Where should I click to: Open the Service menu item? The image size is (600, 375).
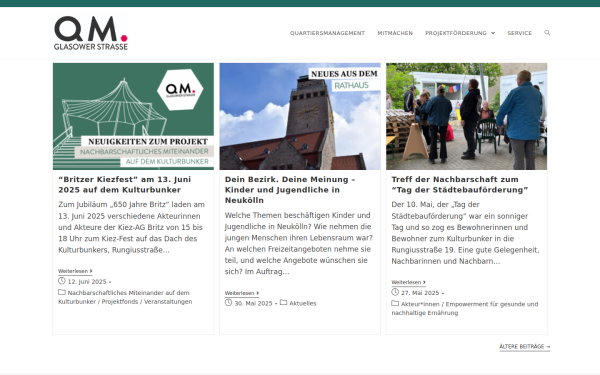click(x=519, y=33)
